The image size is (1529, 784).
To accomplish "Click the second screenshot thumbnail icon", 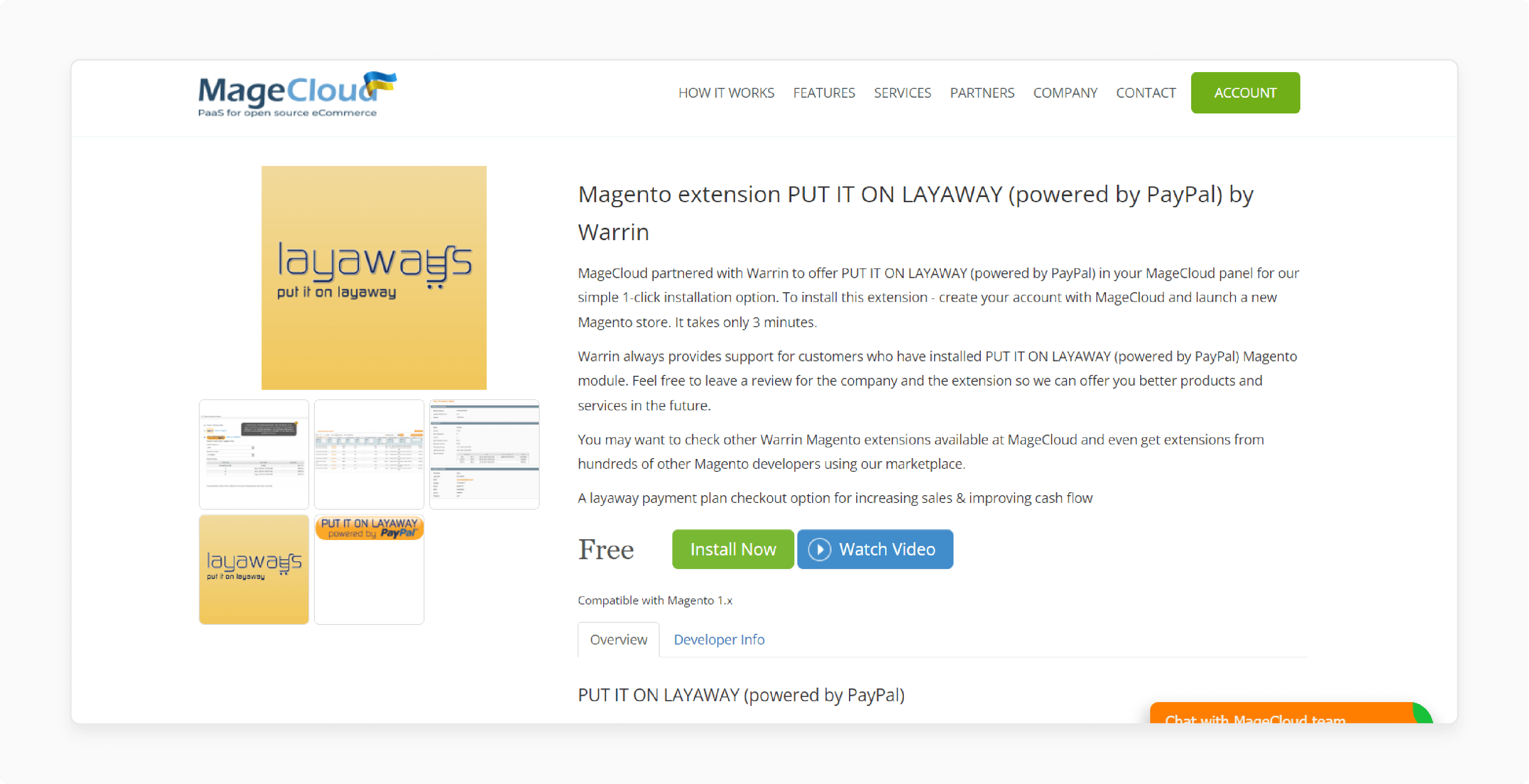I will tap(369, 453).
